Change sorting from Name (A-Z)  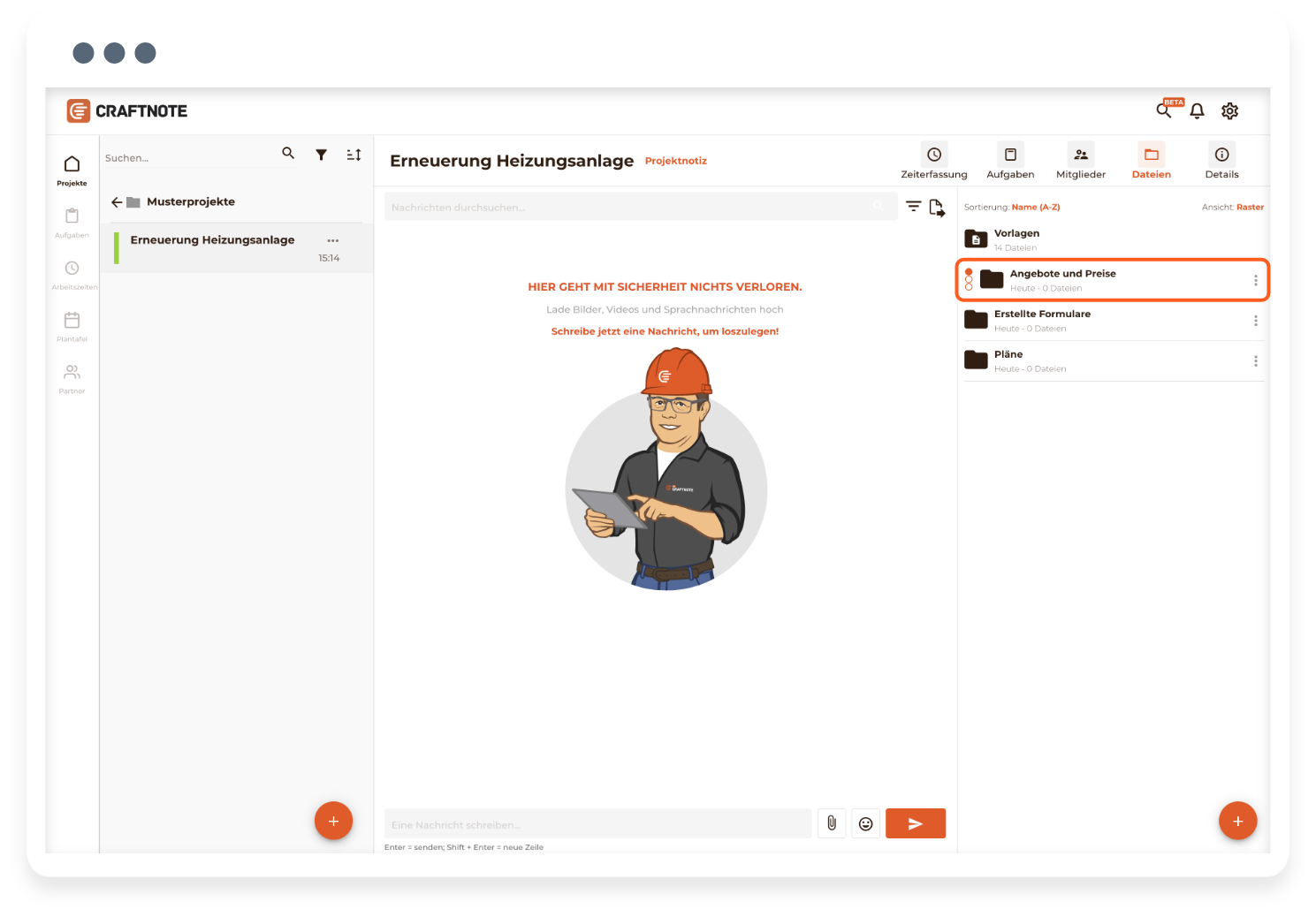pyautogui.click(x=1035, y=208)
